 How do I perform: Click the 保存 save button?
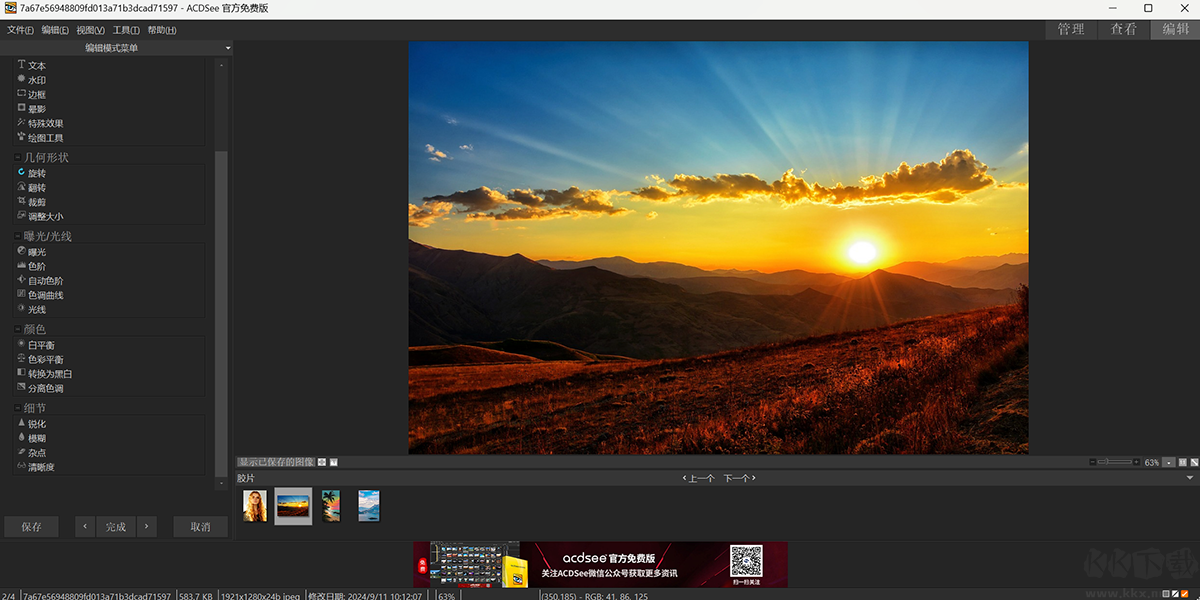tap(31, 527)
